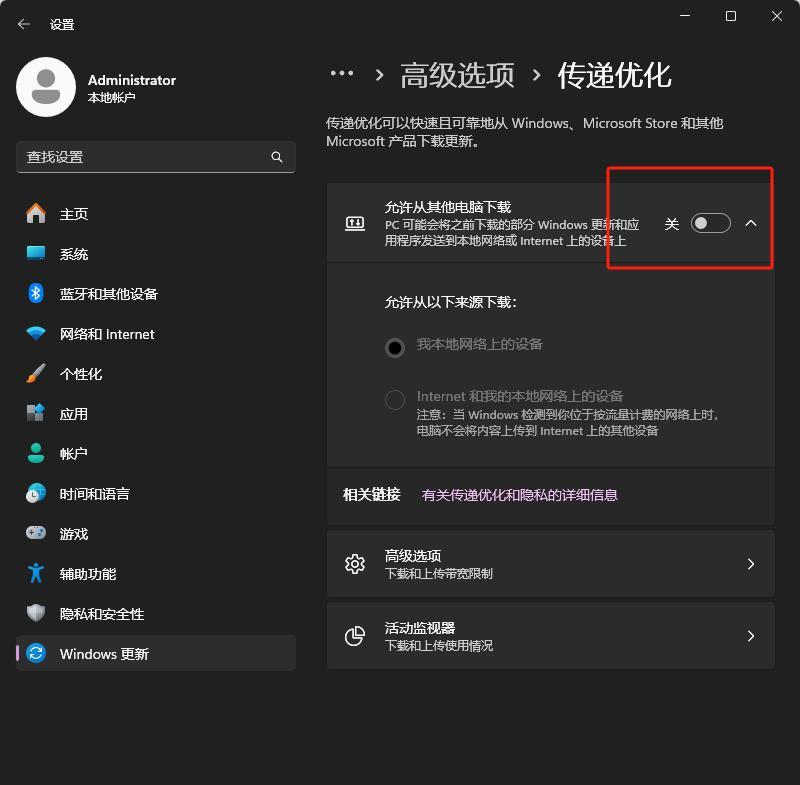Go back using the arrow icon
800x785 pixels.
(x=24, y=24)
